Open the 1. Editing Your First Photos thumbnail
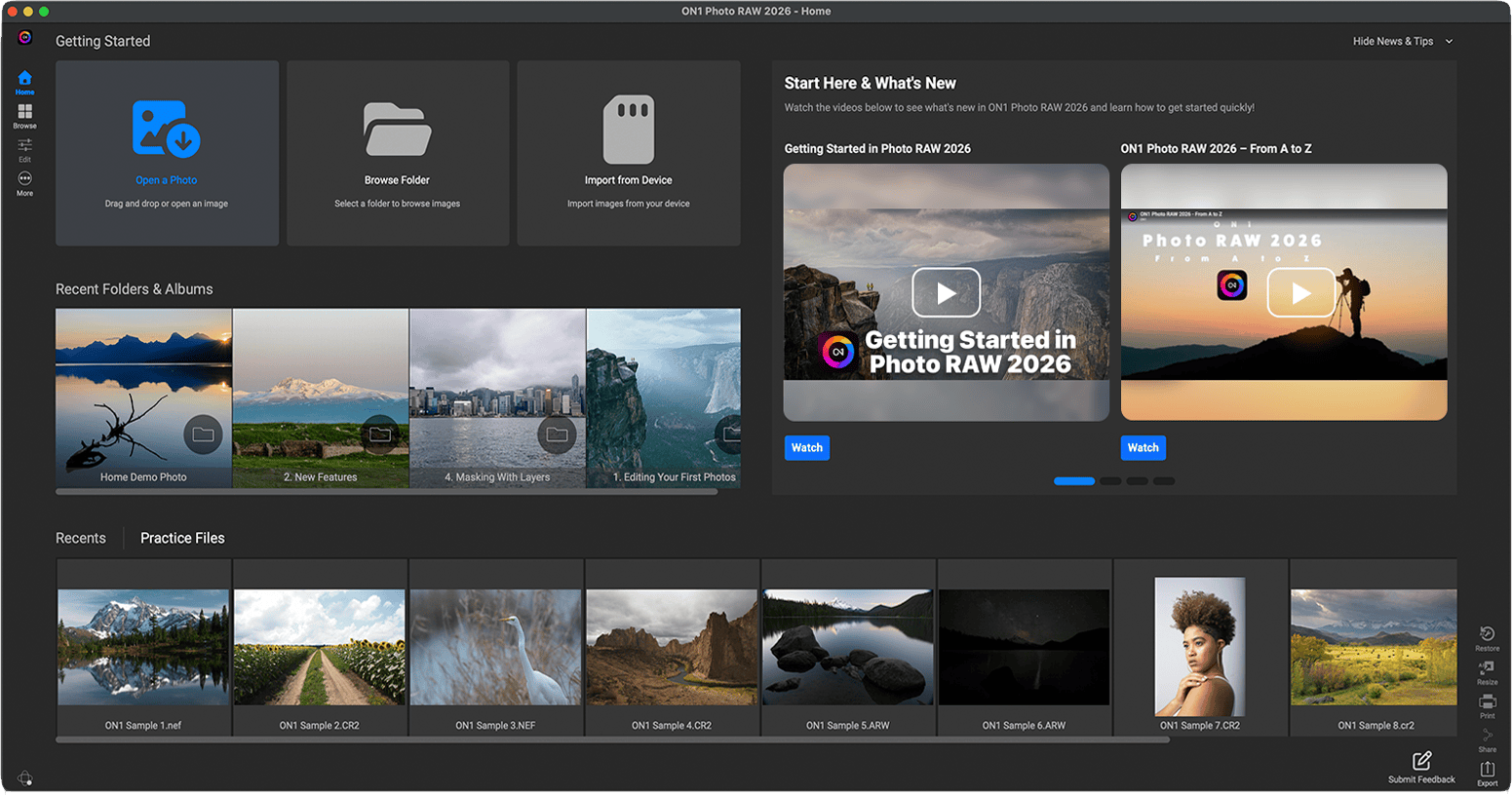Screen dimensions: 1512x795 tap(664, 397)
